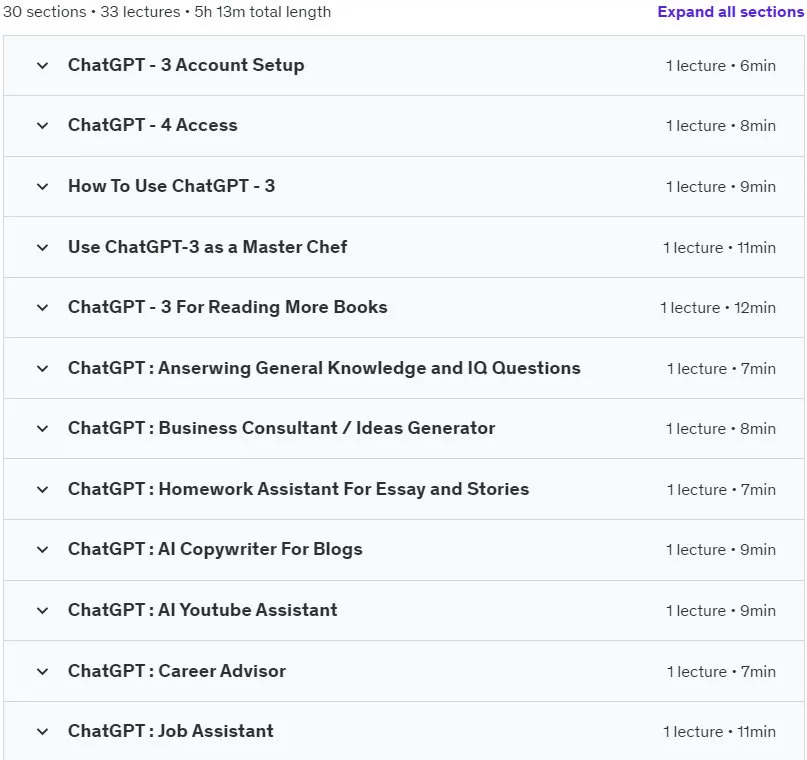Toggle the Job Assistant section chevron
Viewport: 807px width, 760px height.
(x=43, y=732)
